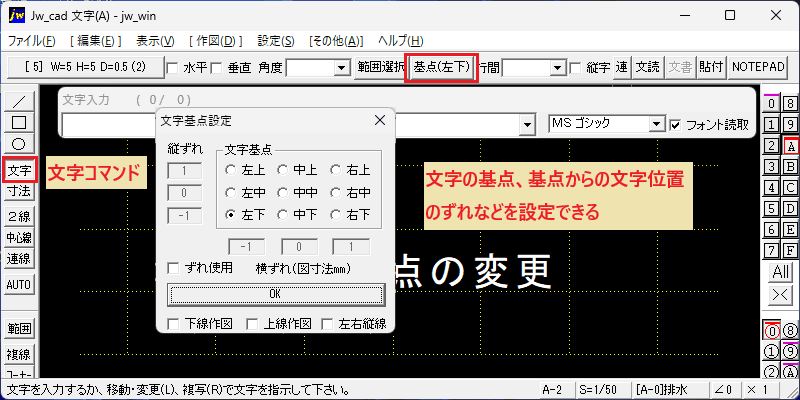Expand the 角度 angle dropdown
Viewport: 800px width, 400px height.
(x=340, y=68)
